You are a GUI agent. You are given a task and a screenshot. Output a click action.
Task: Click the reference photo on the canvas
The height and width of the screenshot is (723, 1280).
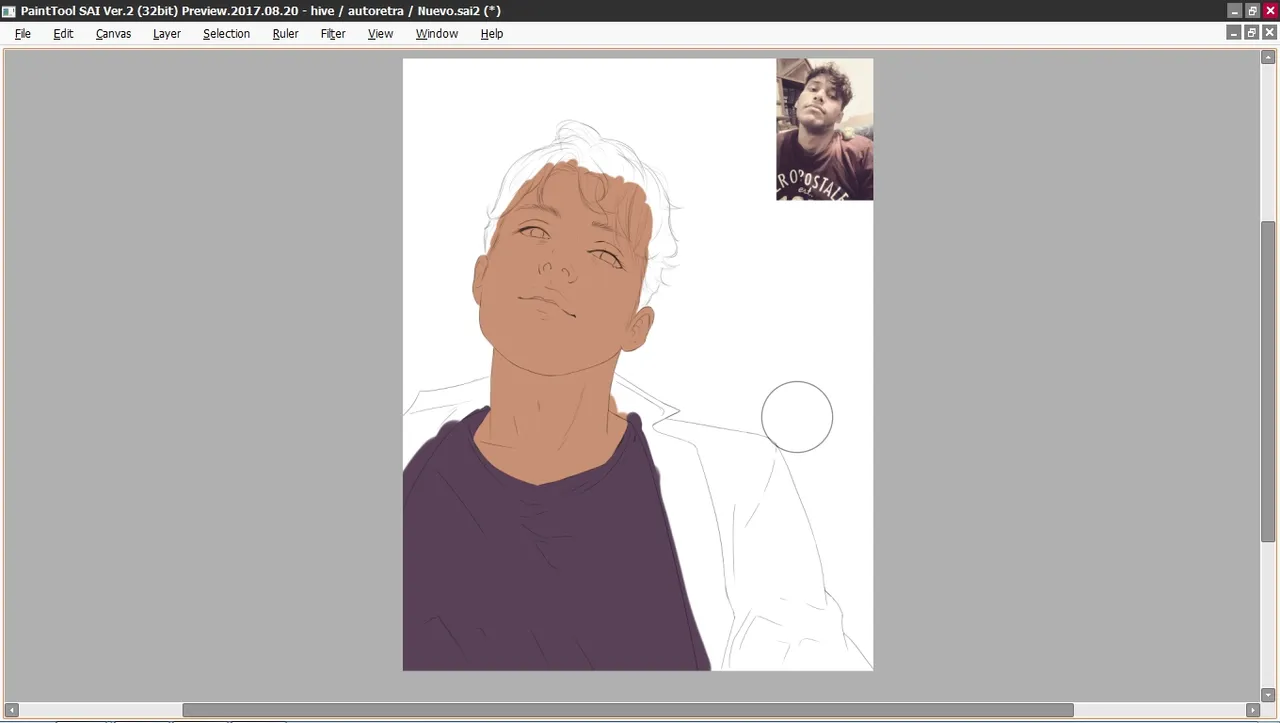click(x=824, y=129)
